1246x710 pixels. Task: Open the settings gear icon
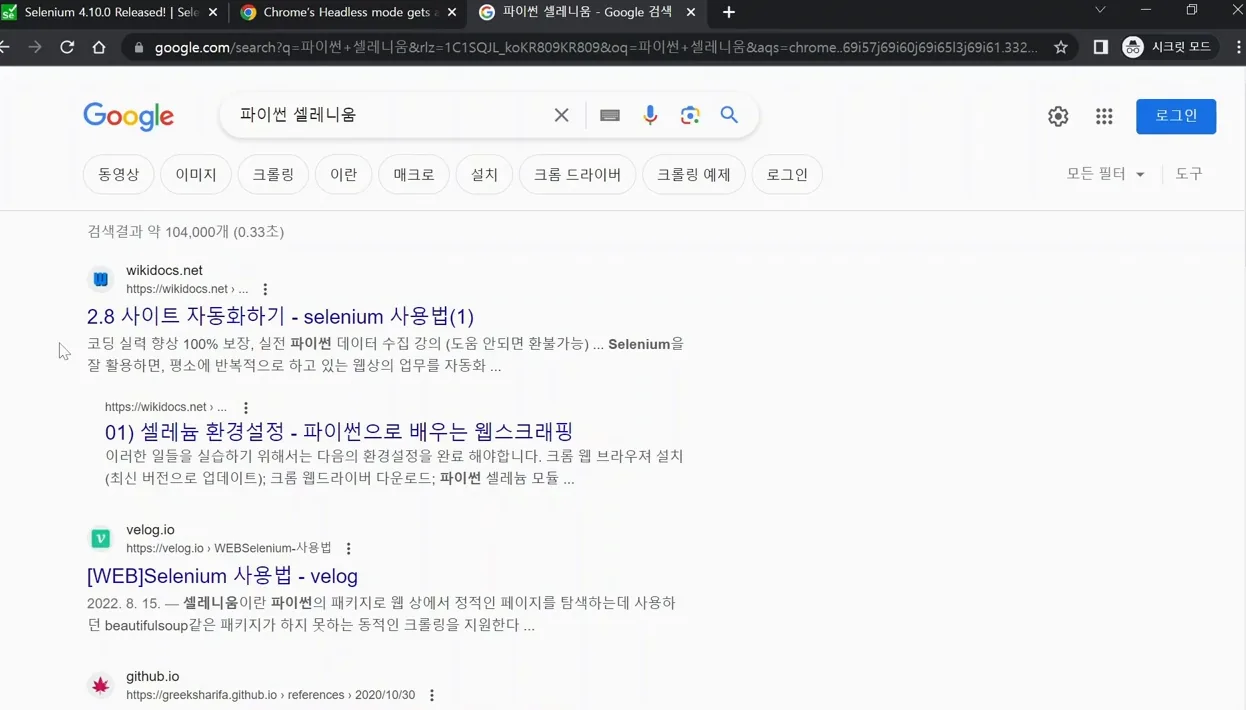[x=1058, y=116]
